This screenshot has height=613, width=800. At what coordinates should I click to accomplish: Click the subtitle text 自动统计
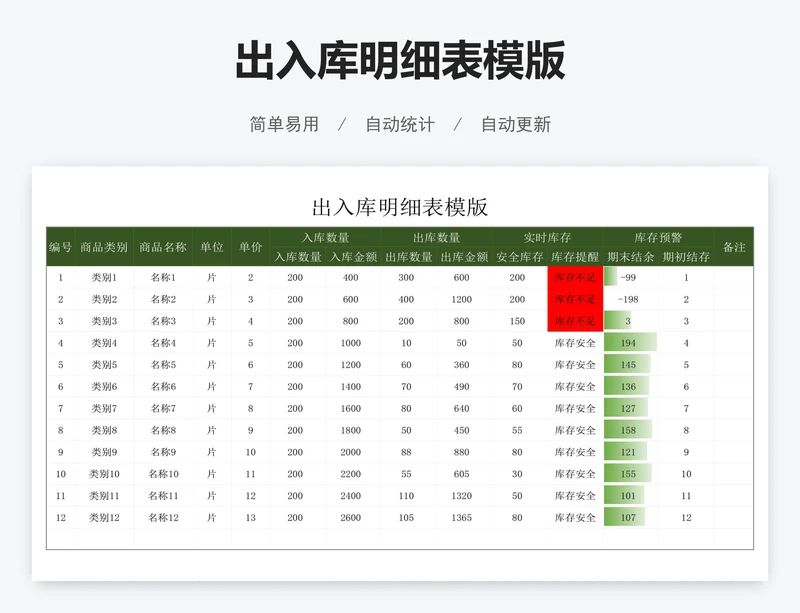tap(400, 125)
